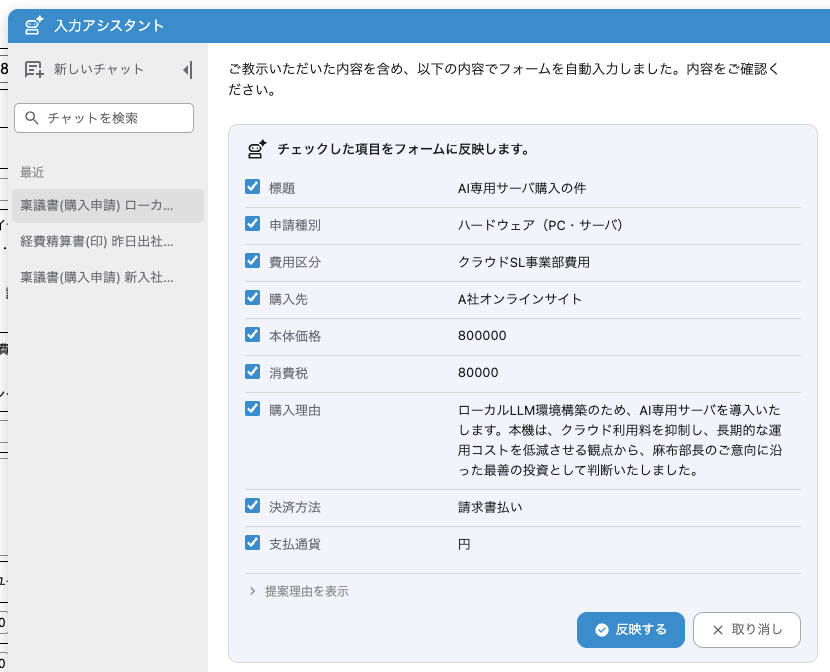Click the value 円
Viewport: 830px width, 672px height.
(x=464, y=544)
